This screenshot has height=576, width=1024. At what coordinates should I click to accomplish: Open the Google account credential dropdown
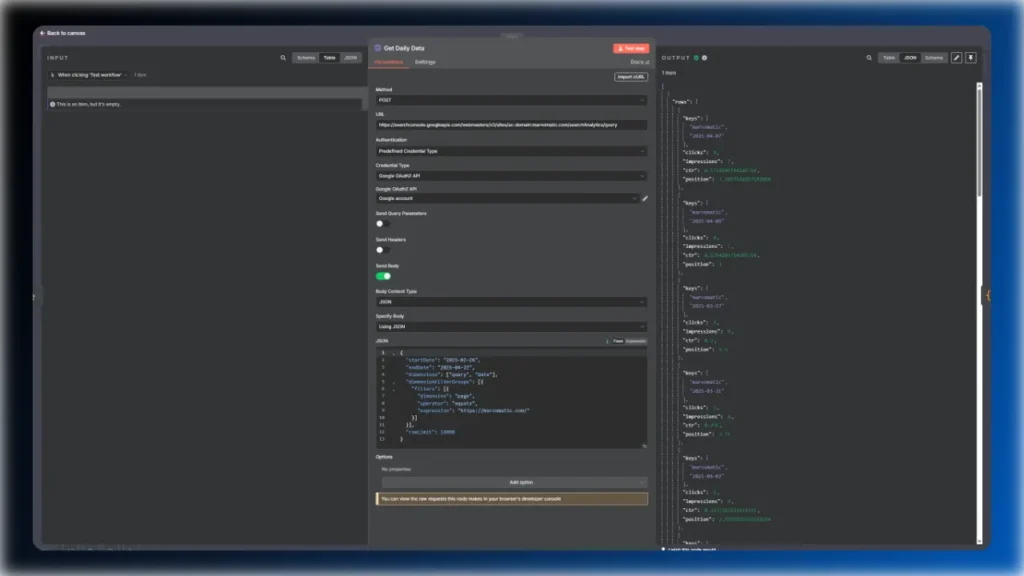pyautogui.click(x=507, y=199)
